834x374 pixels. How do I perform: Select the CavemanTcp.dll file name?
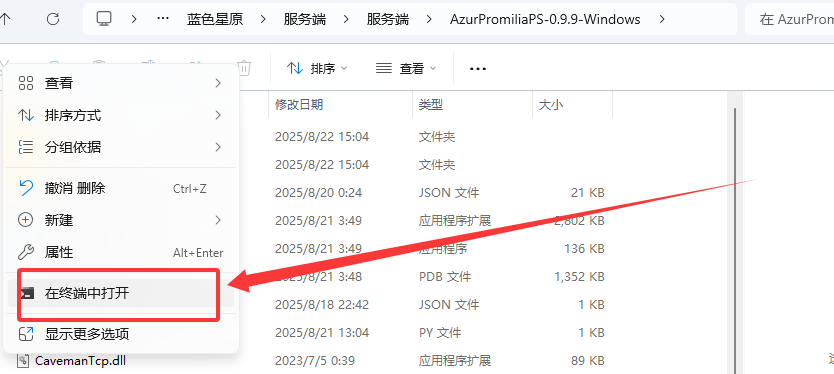coord(80,361)
